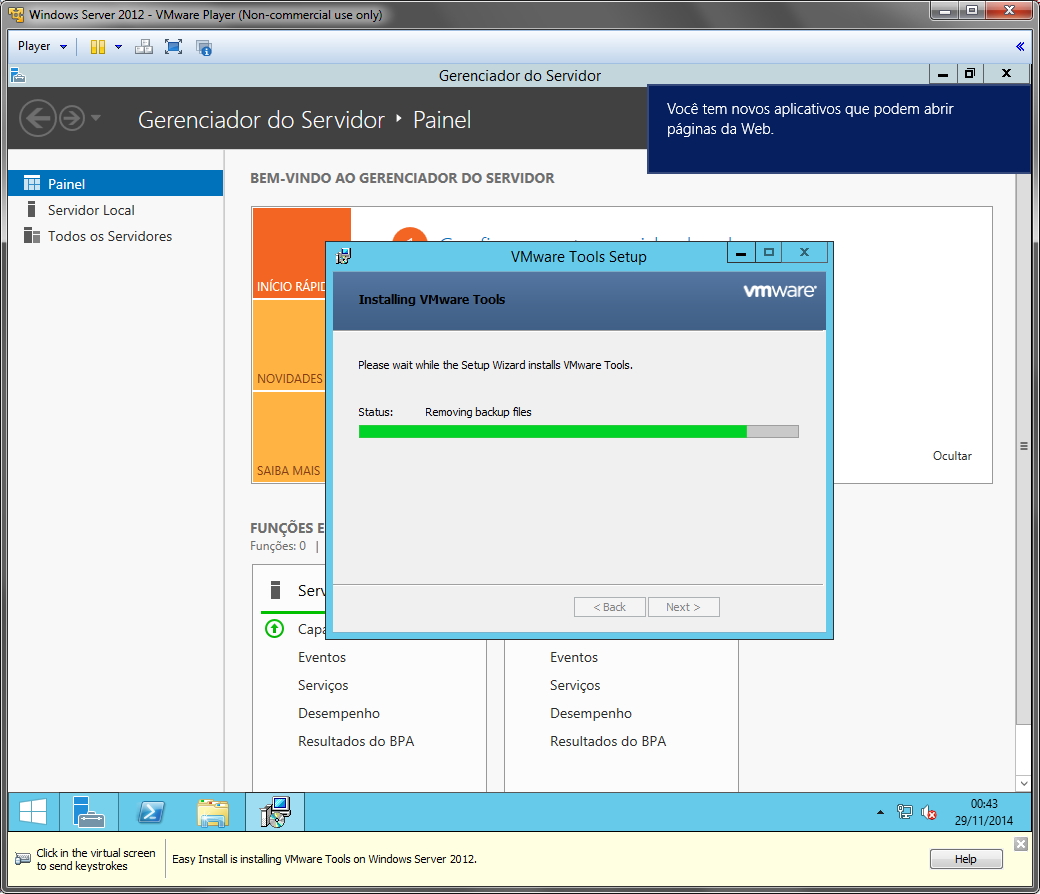This screenshot has height=894, width=1040.
Task: Open Eventos in the left server tile
Action: (x=322, y=657)
